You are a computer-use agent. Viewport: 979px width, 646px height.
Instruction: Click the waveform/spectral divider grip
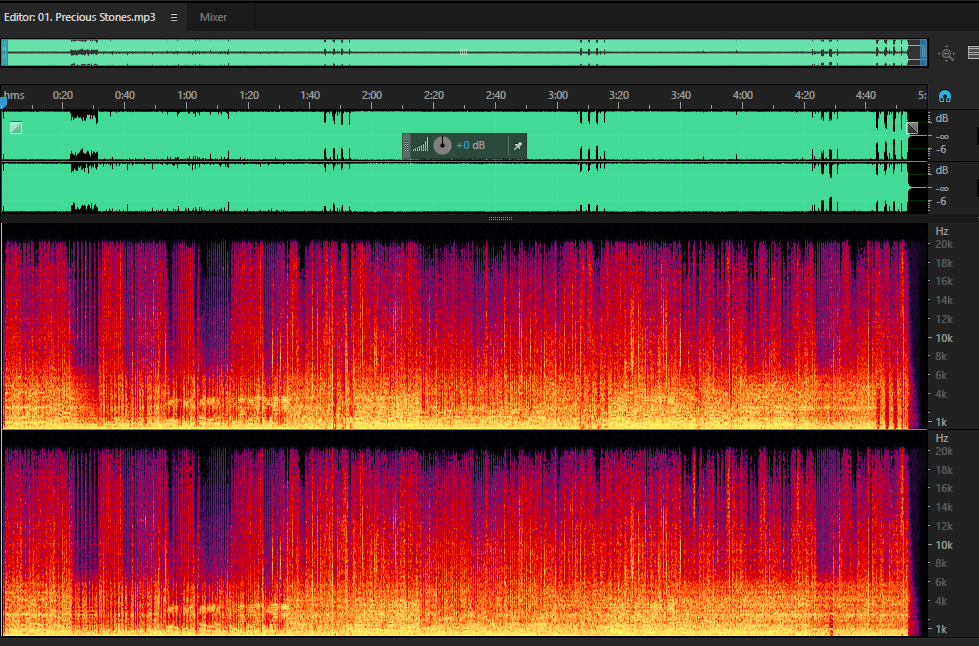[x=500, y=218]
